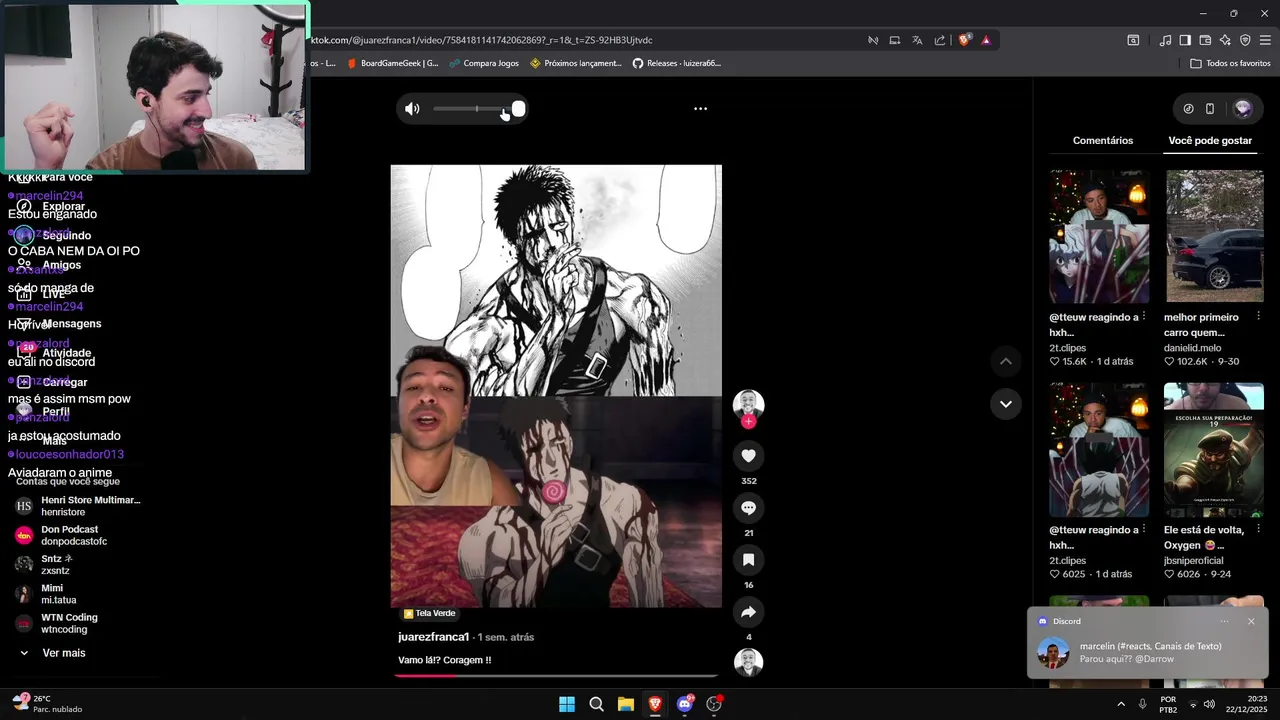Image resolution: width=1280 pixels, height=720 pixels.
Task: Open the Brave hamburger menu
Action: click(x=1265, y=40)
